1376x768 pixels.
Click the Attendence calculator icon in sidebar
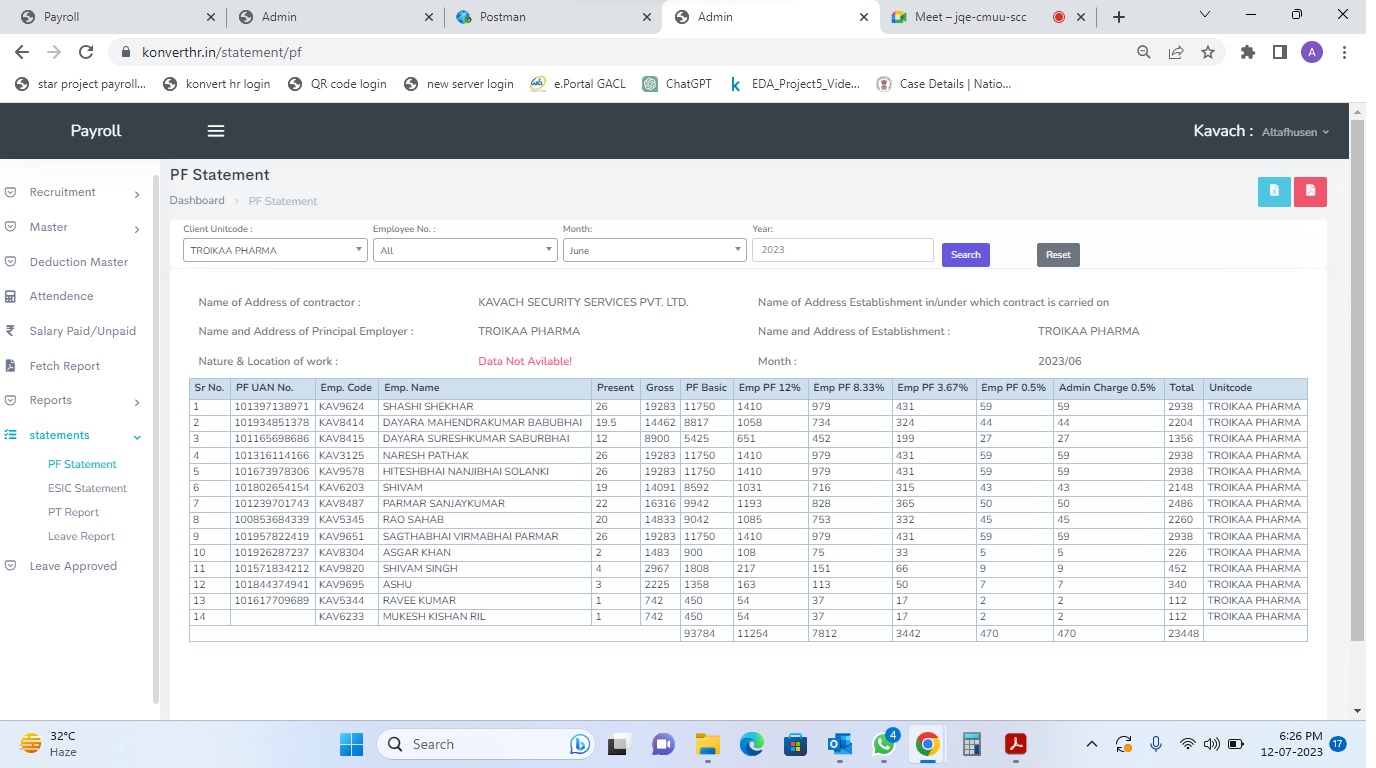pos(10,296)
